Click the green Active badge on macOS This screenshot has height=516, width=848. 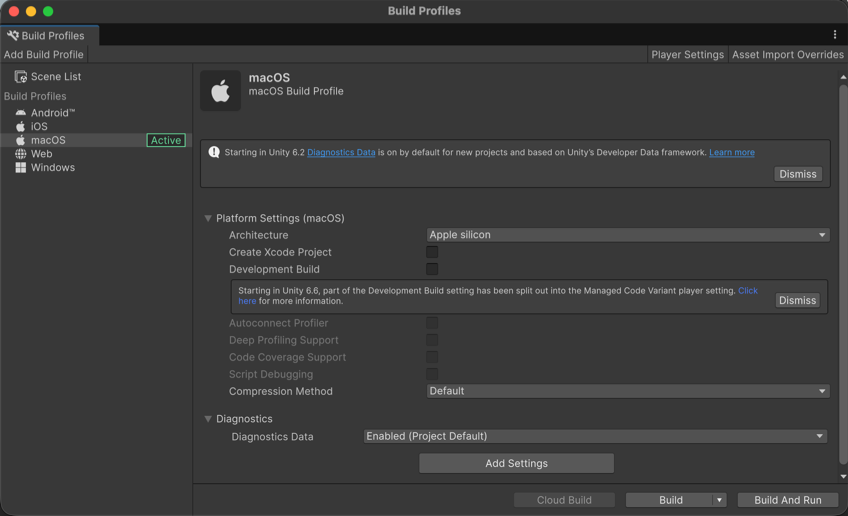click(x=166, y=140)
